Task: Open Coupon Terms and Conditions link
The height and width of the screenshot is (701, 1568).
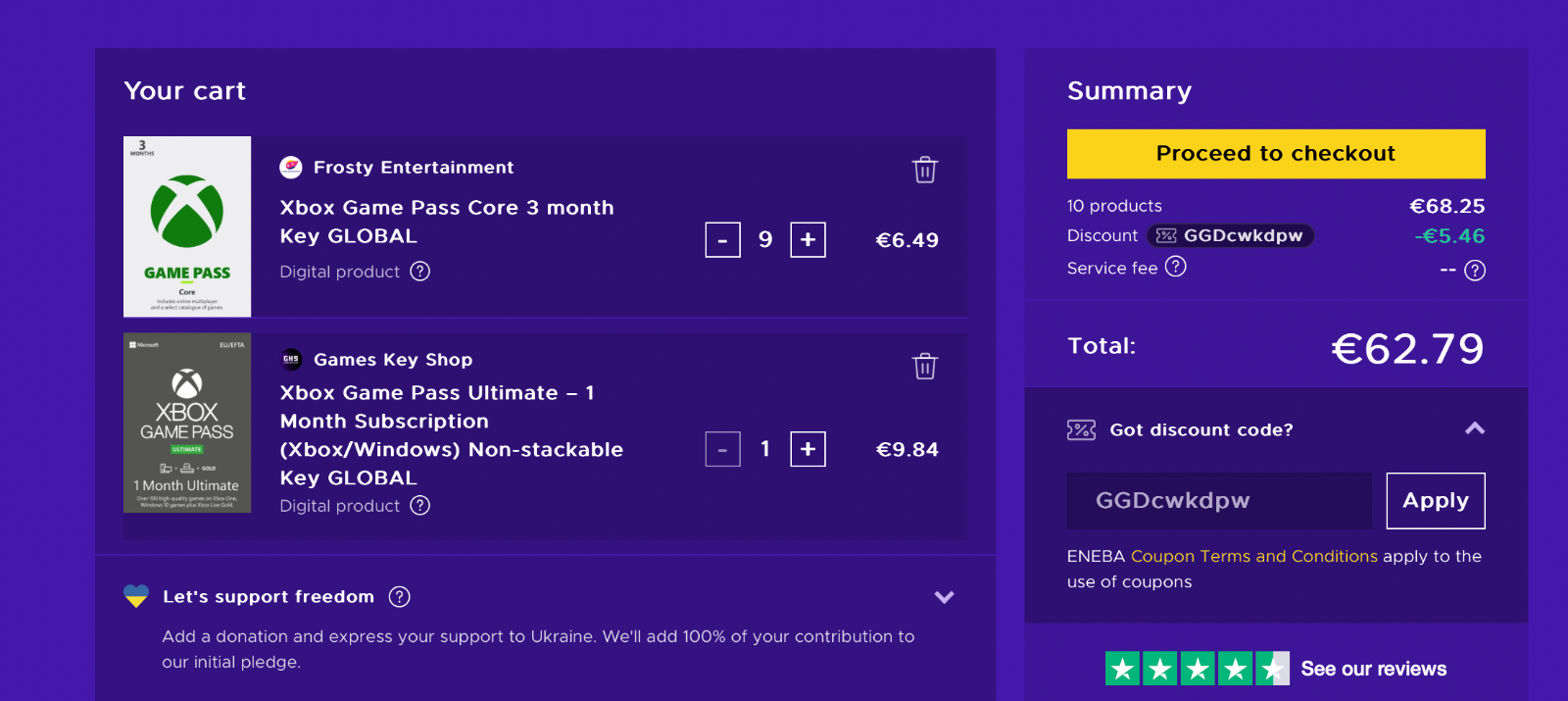Action: point(1253,556)
